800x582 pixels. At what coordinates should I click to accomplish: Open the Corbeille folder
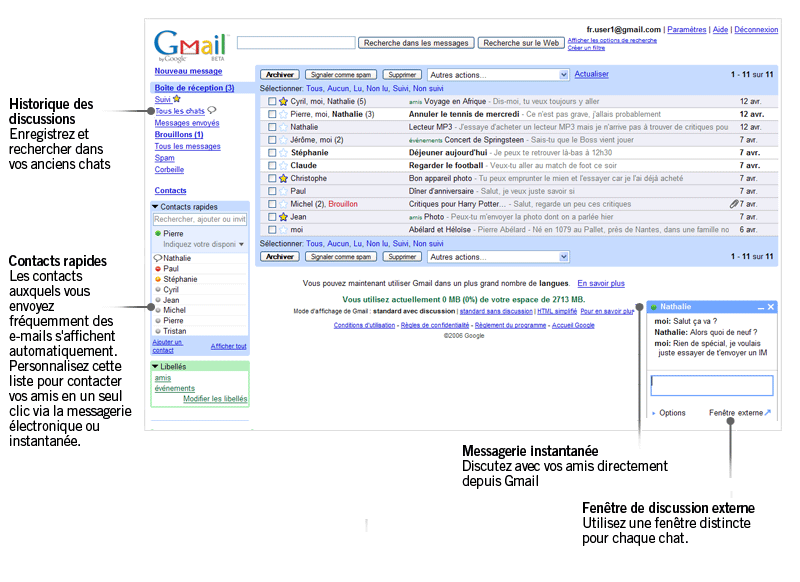169,169
